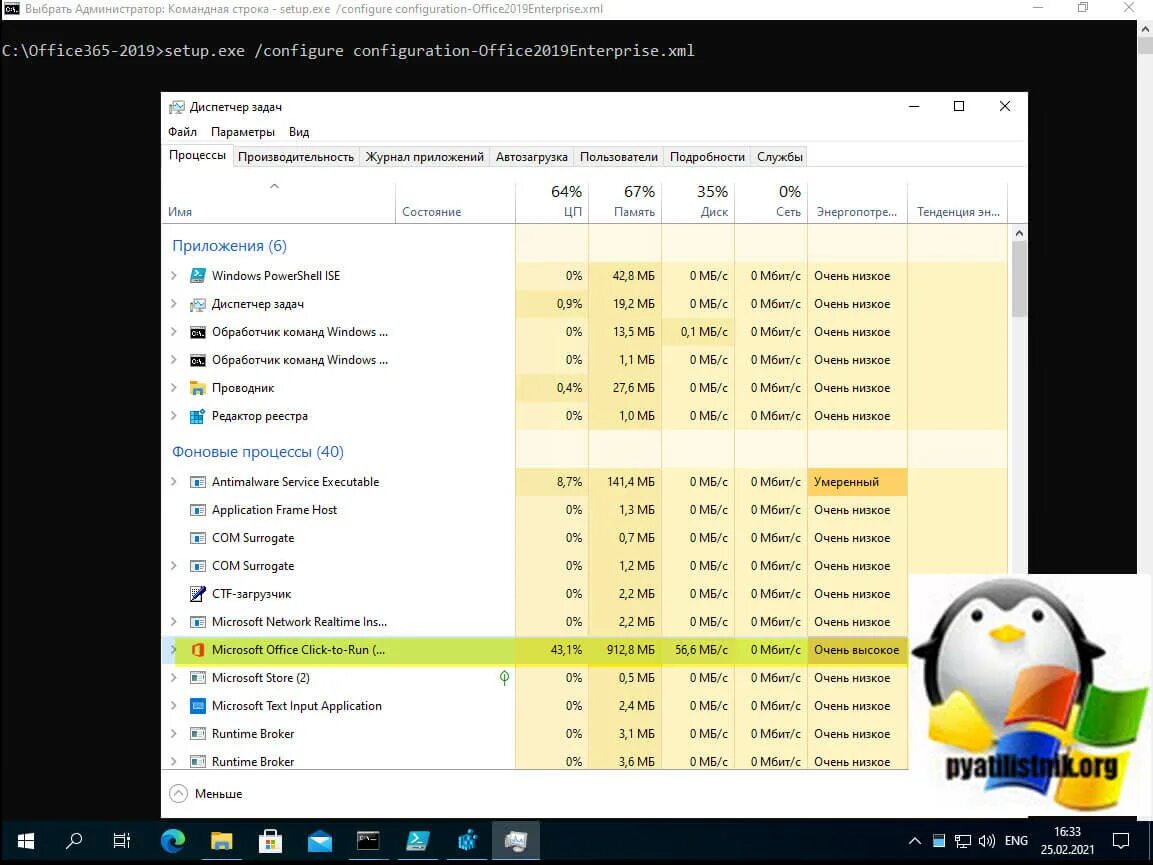Click Меньше to collapse details
Screen dimensions: 1153x865
click(206, 794)
